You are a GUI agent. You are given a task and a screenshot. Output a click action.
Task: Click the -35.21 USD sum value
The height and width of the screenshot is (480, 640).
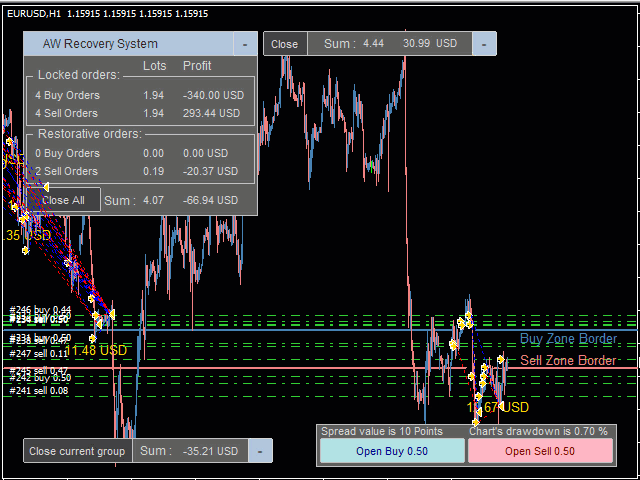click(x=211, y=451)
